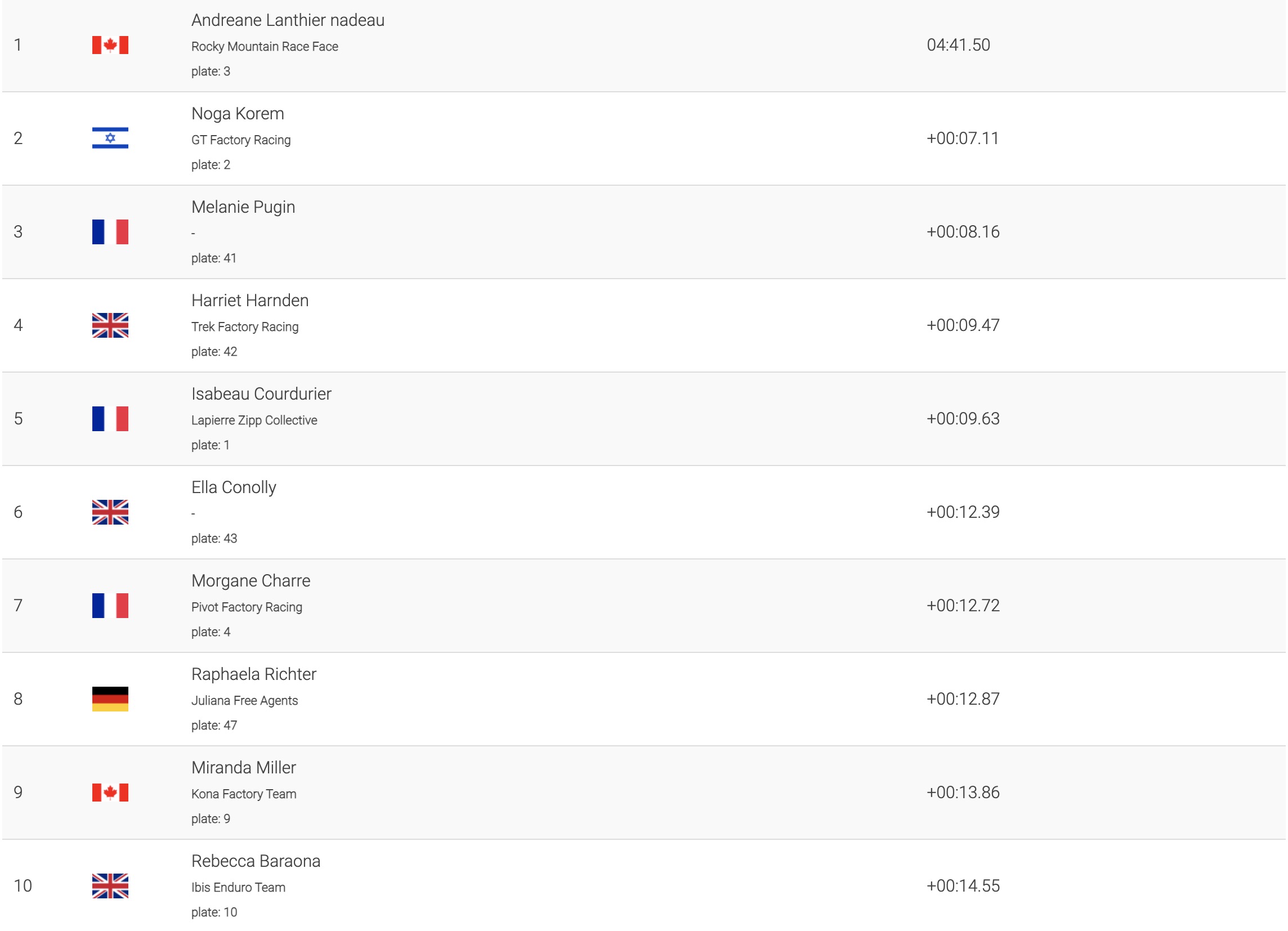Click the France flag beside Melanie Pugin

(x=110, y=231)
